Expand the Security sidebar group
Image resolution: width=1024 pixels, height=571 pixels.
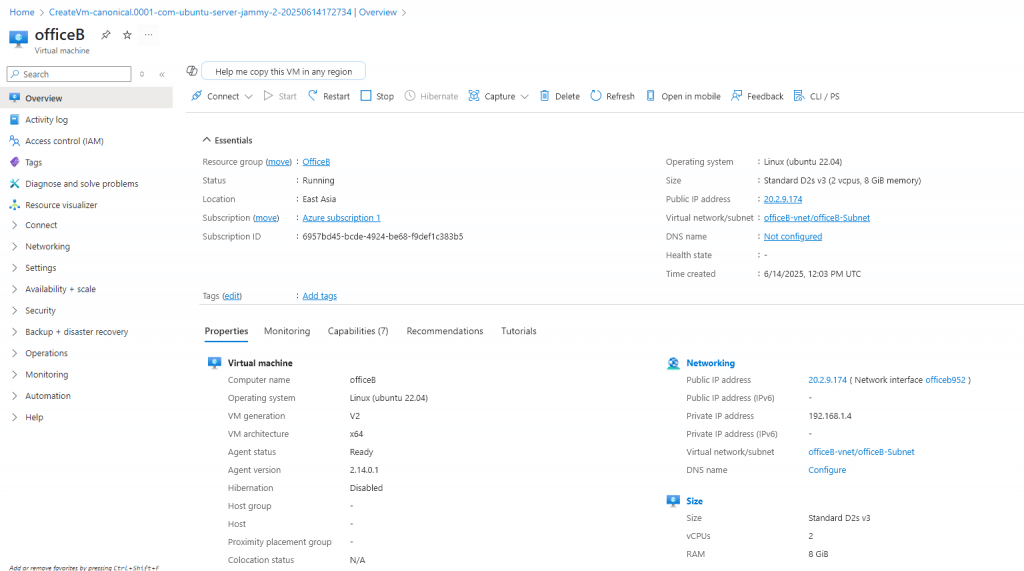[40, 310]
